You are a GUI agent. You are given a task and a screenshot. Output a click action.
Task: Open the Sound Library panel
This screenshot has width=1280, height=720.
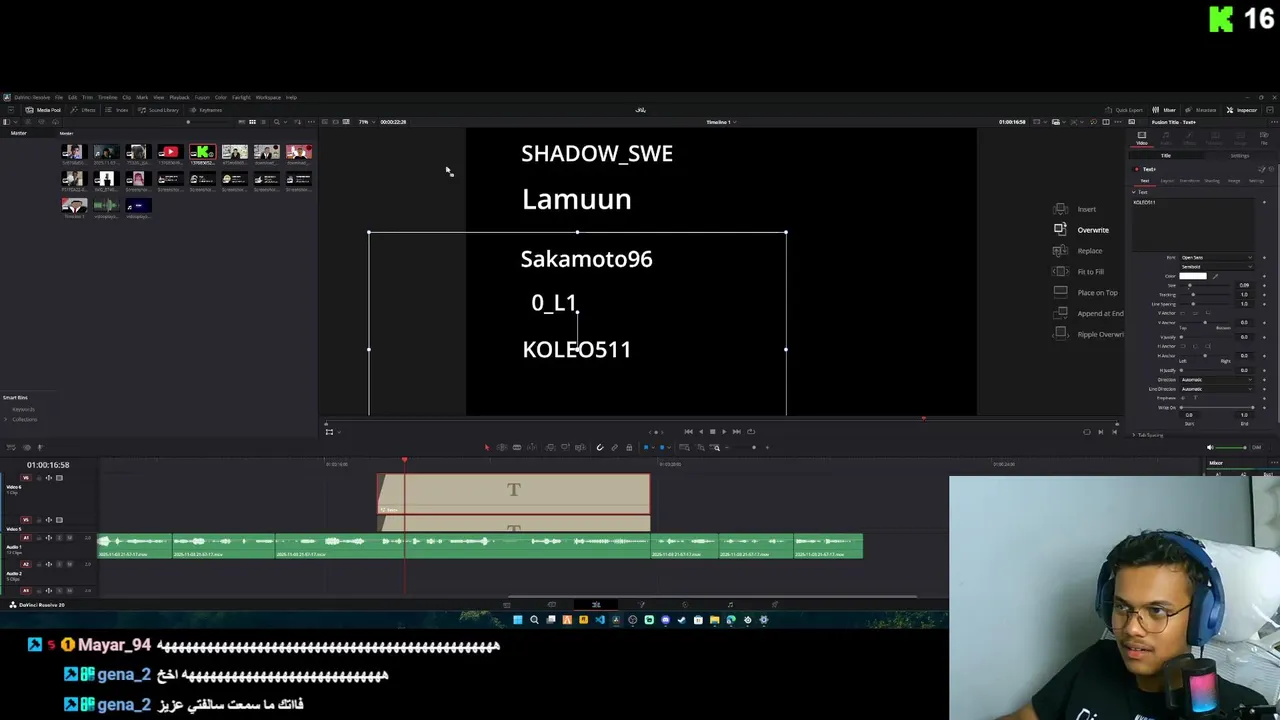coord(159,110)
